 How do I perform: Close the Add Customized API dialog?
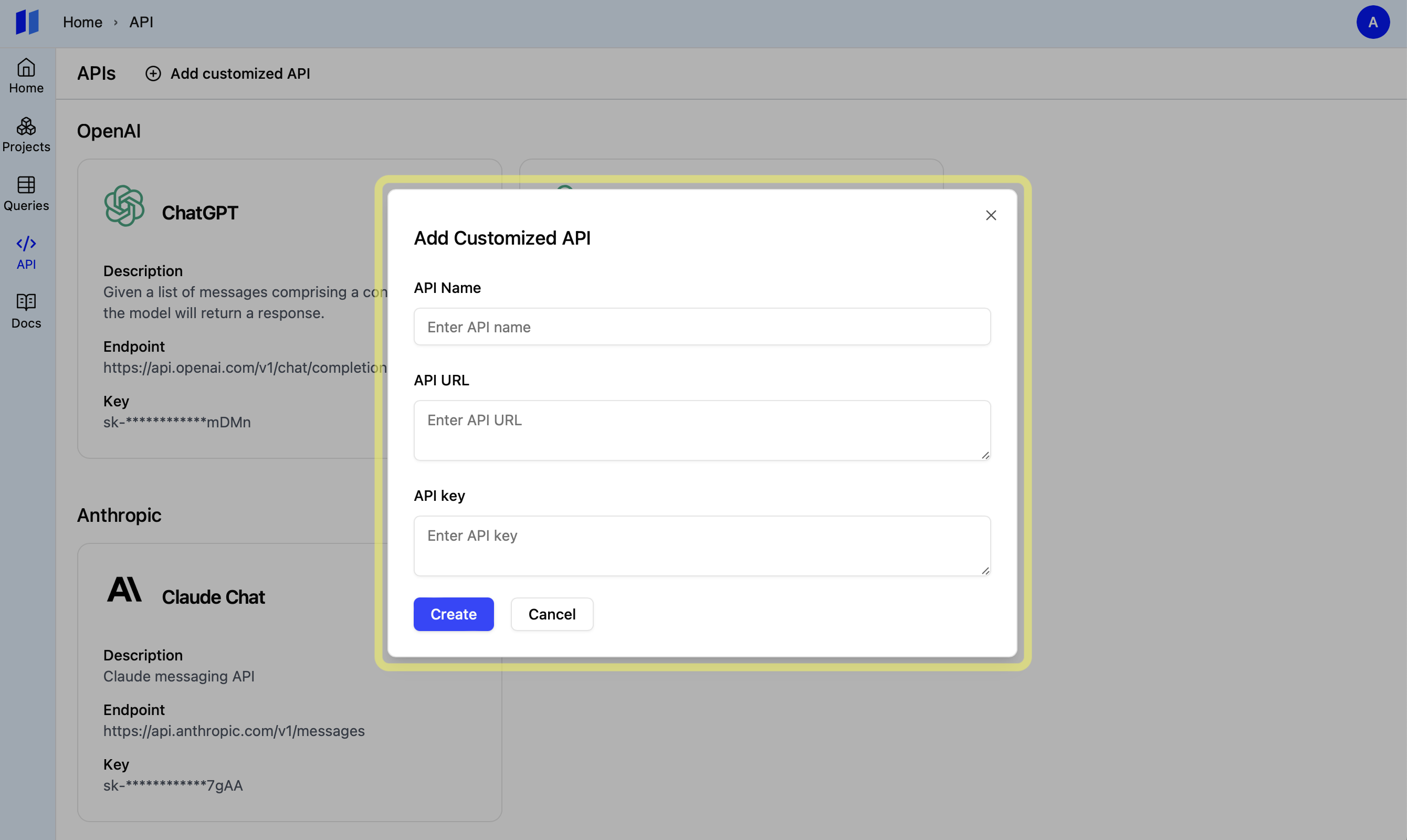pos(991,215)
